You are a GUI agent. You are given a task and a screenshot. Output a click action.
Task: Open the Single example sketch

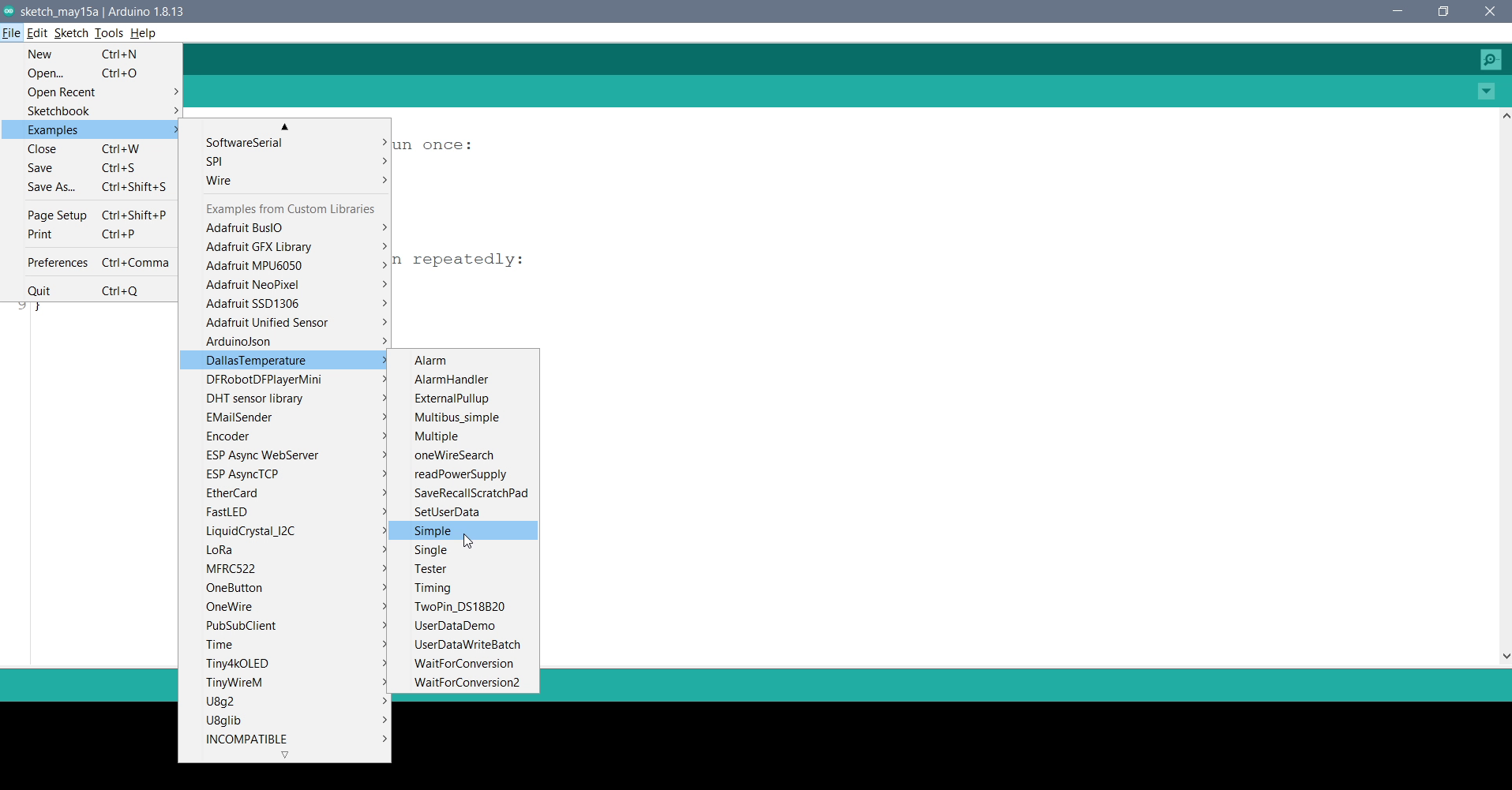tap(463, 550)
